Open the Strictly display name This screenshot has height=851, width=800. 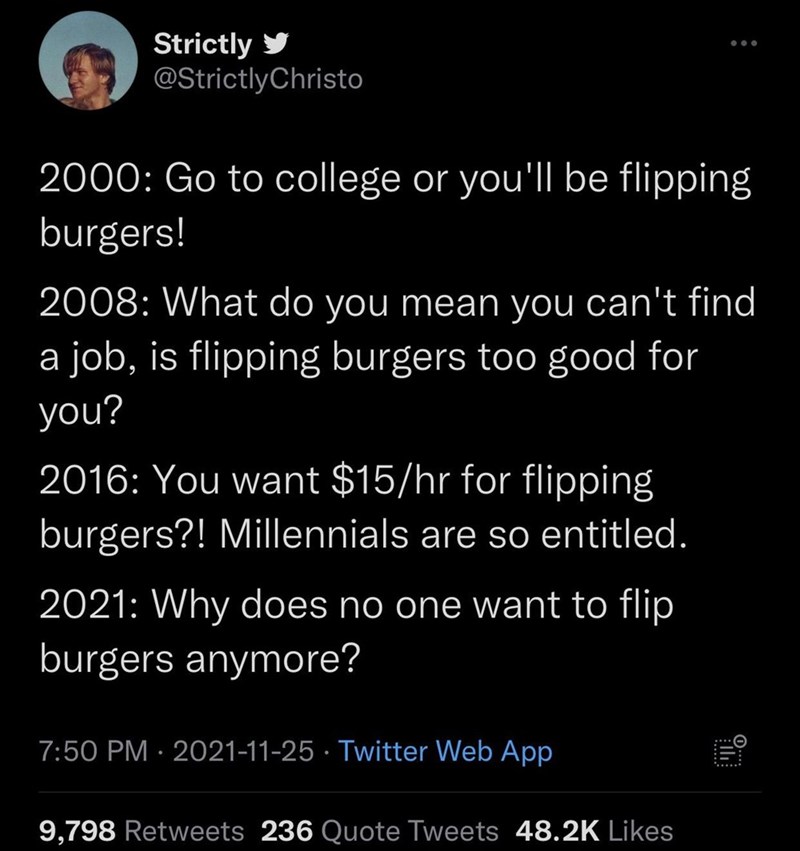click(x=203, y=45)
